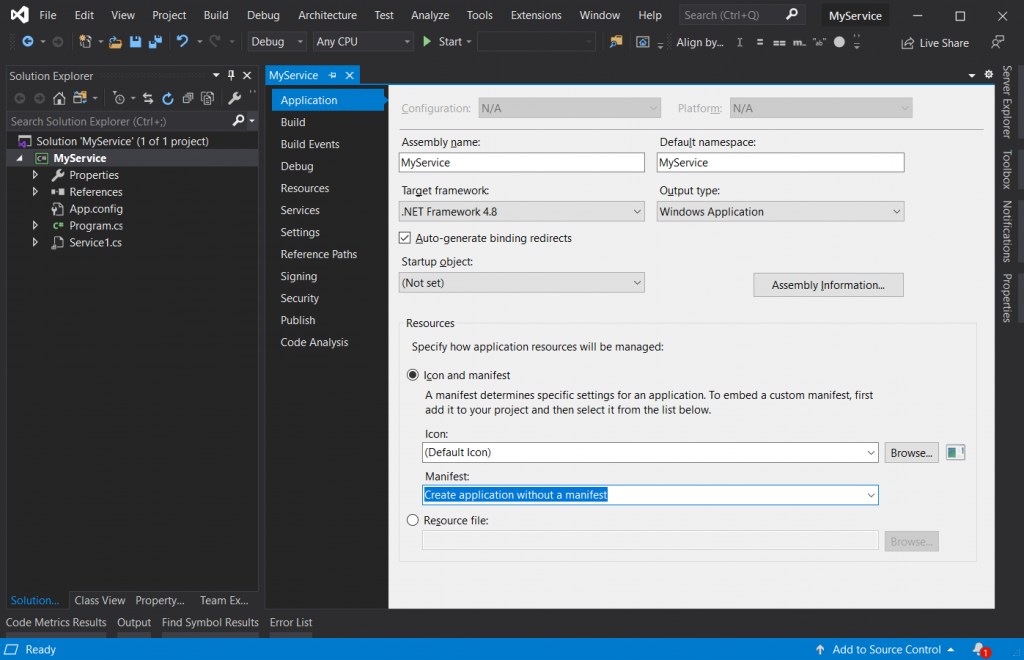Select the Icon and manifest radio button

(x=413, y=375)
